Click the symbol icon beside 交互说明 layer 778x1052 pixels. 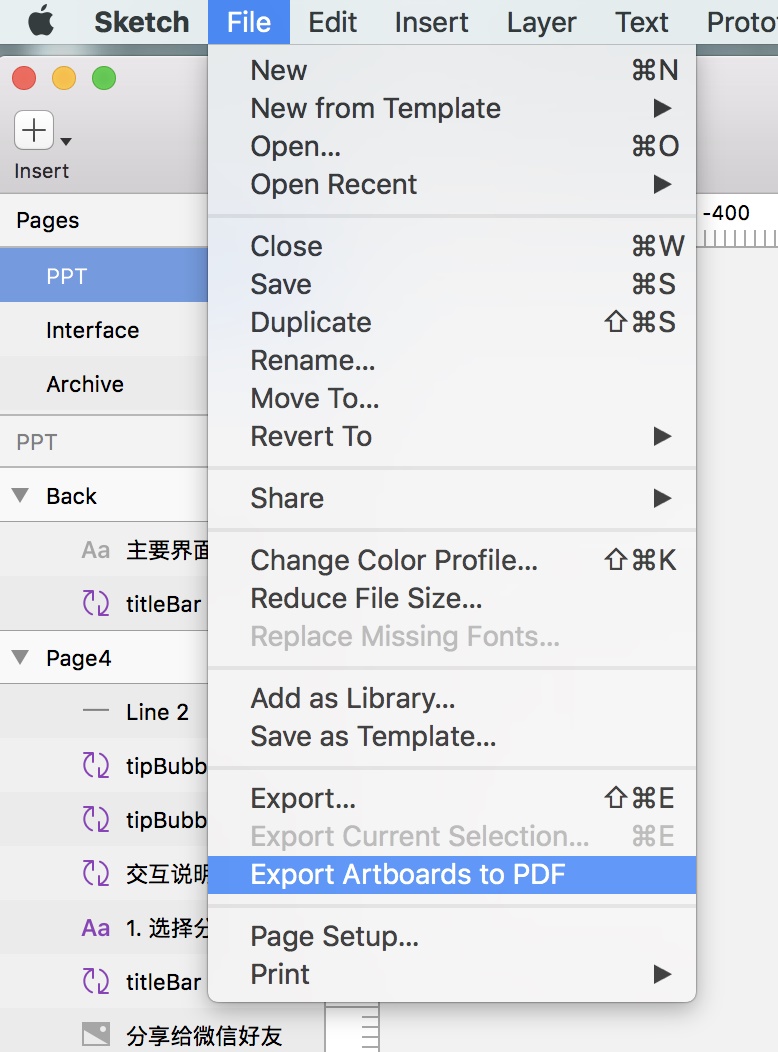96,874
